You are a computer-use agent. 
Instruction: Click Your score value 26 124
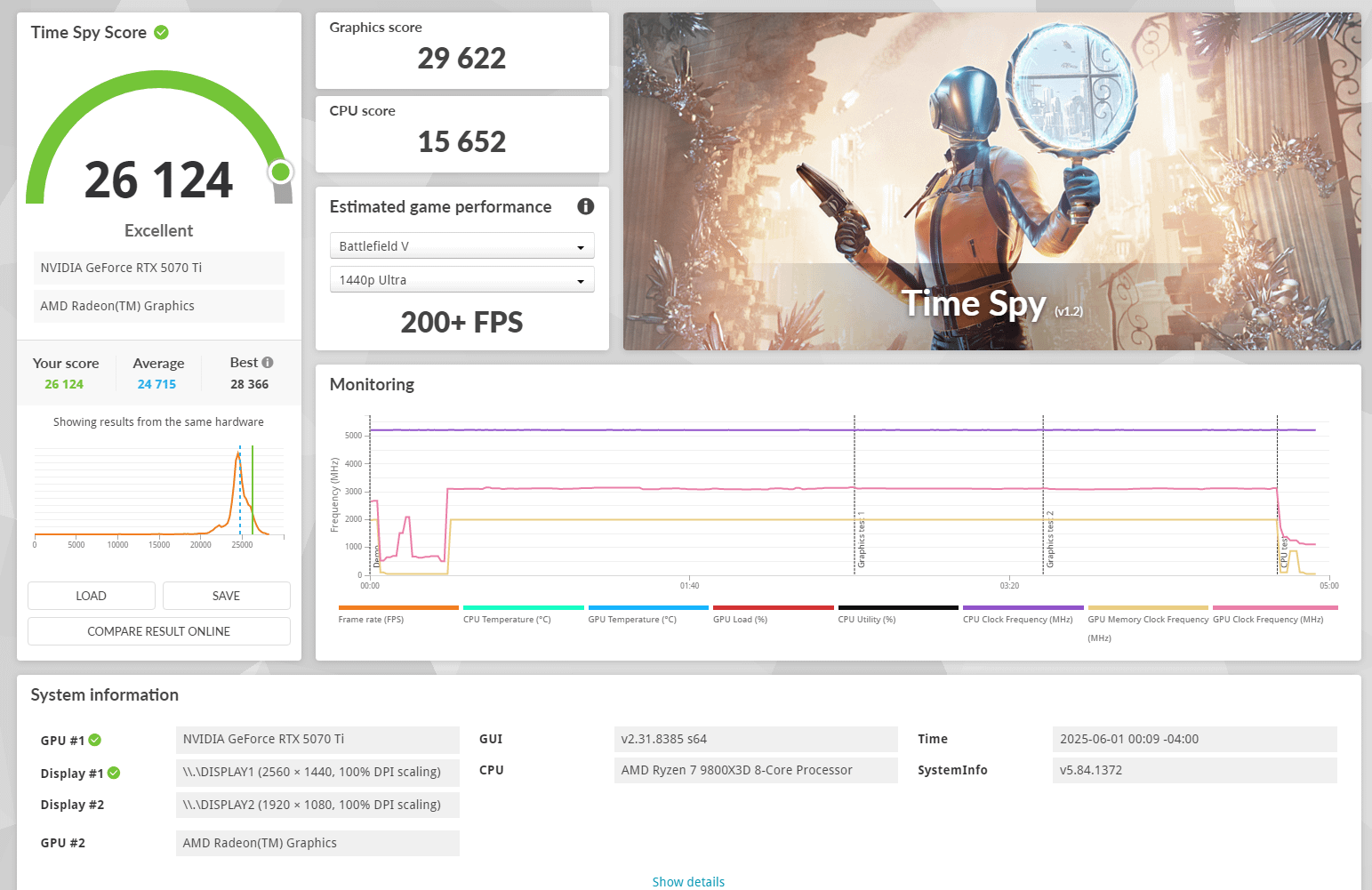(x=64, y=384)
